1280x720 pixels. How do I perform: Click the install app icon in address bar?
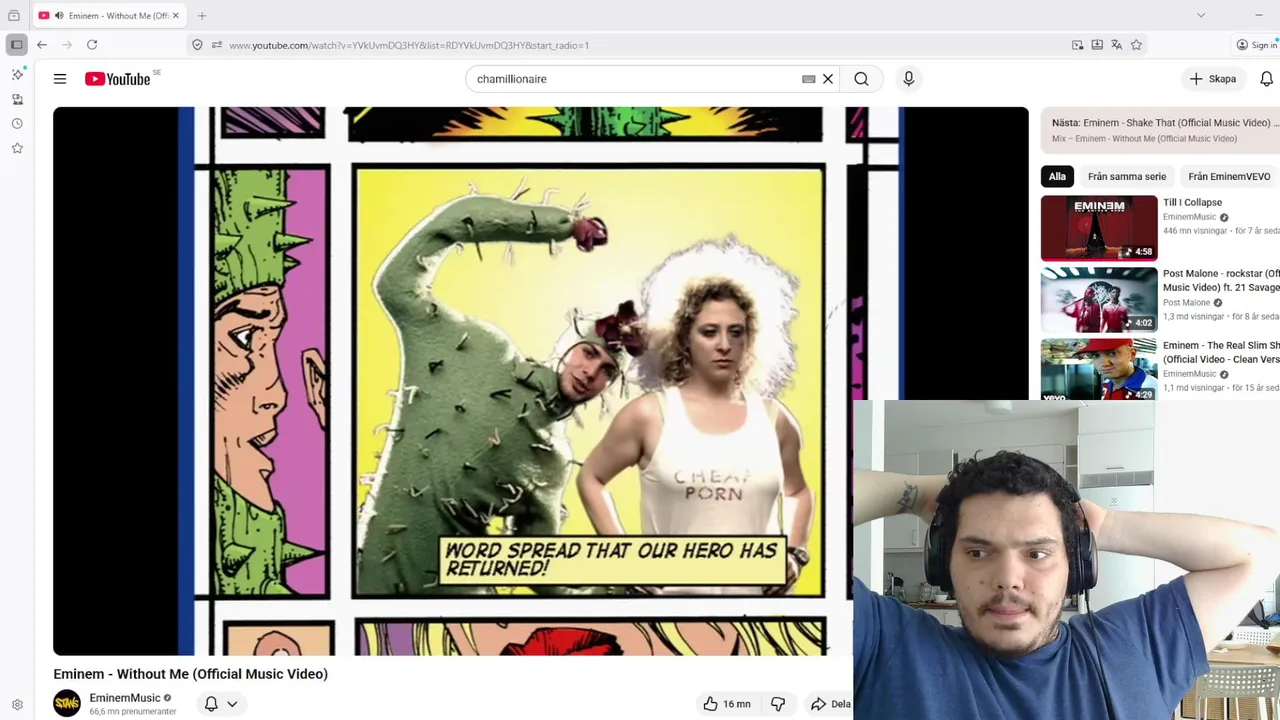[x=1097, y=45]
